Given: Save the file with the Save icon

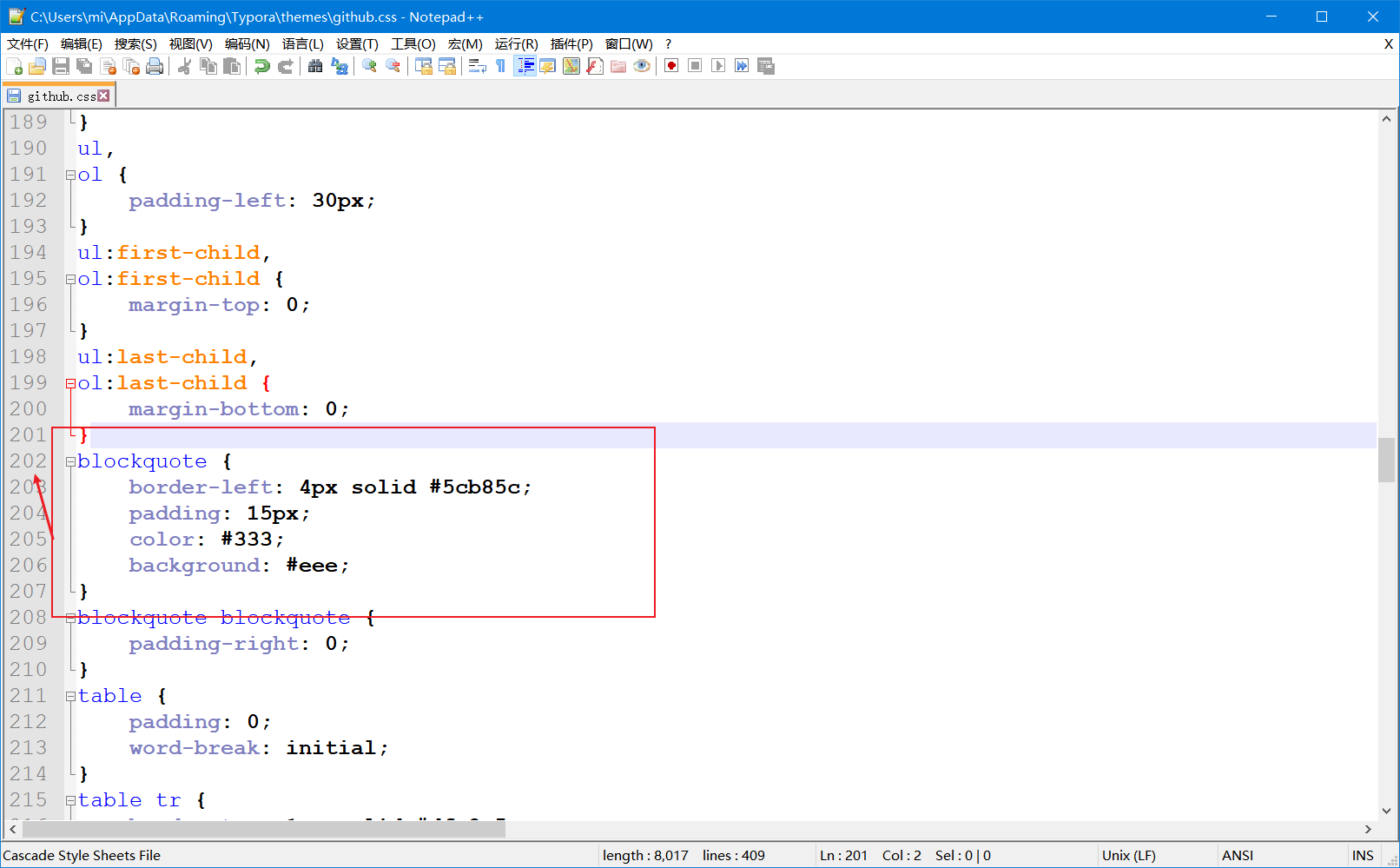Looking at the screenshot, I should (61, 66).
